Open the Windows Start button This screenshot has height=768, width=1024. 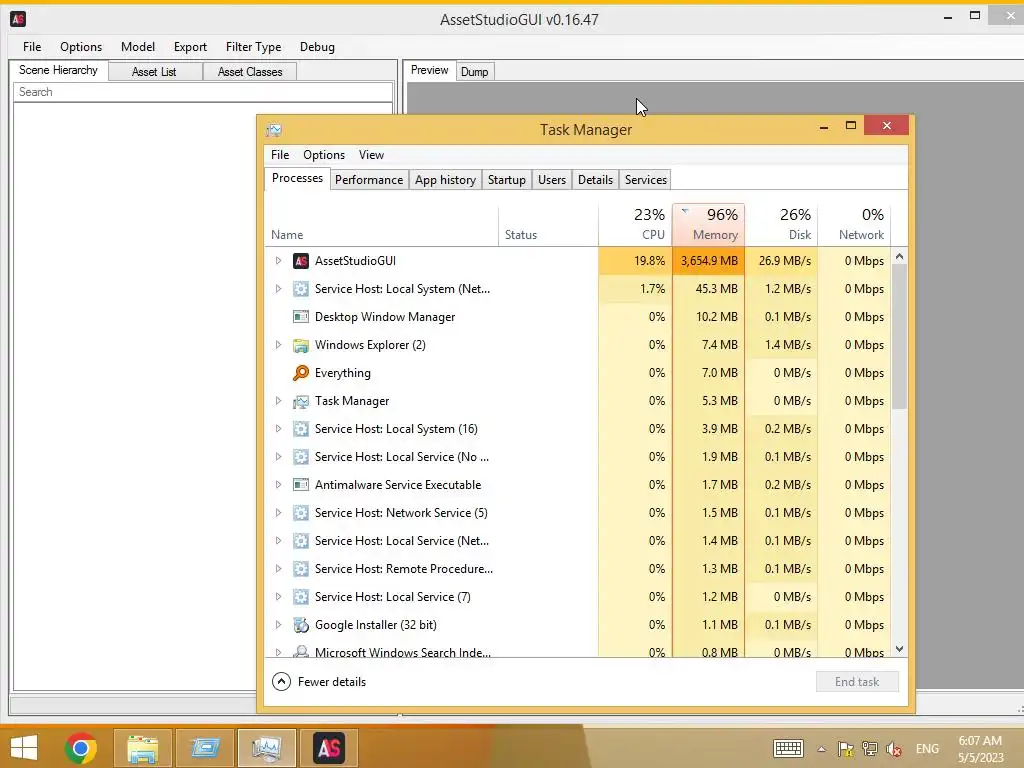[x=24, y=748]
